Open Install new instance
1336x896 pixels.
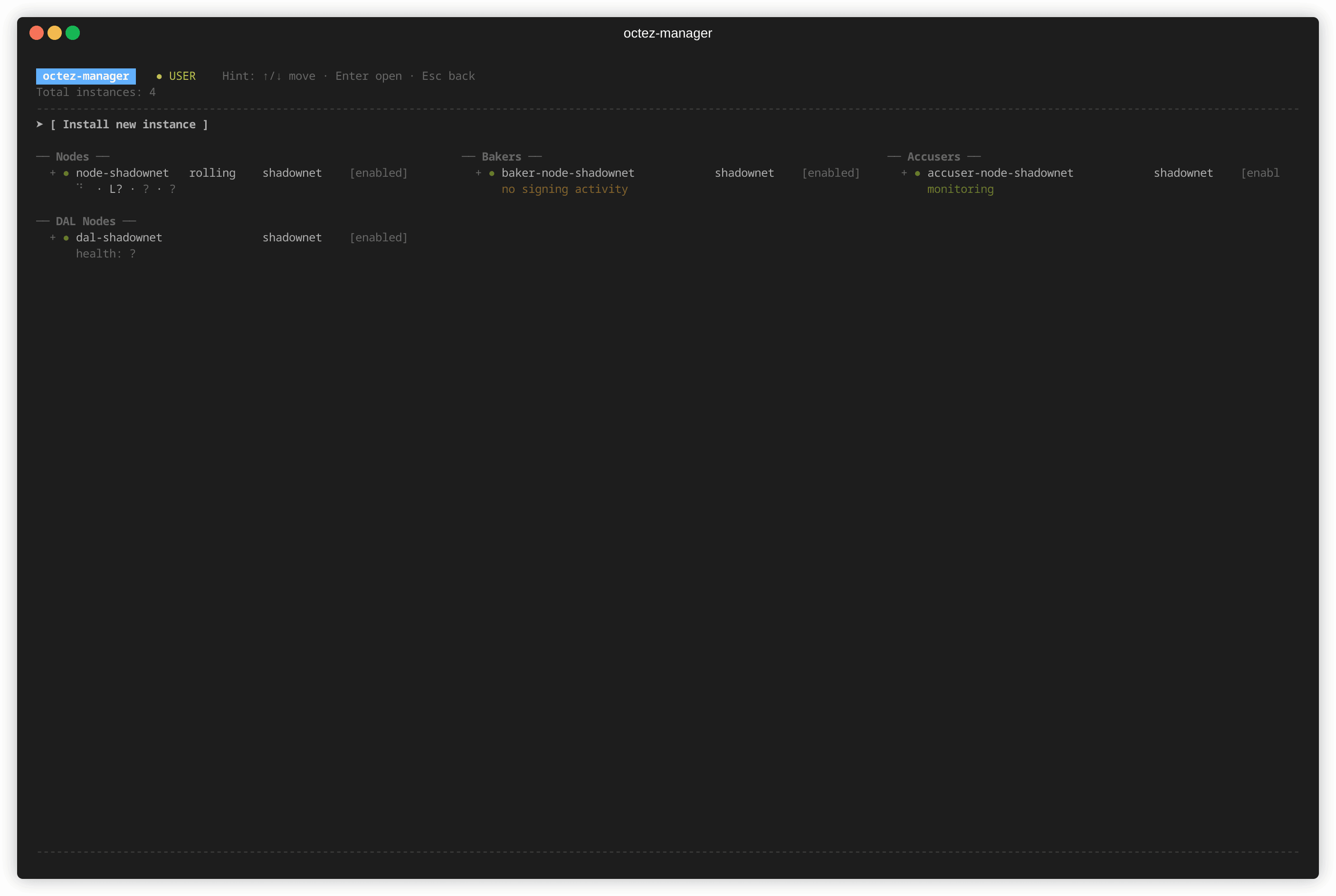point(129,124)
